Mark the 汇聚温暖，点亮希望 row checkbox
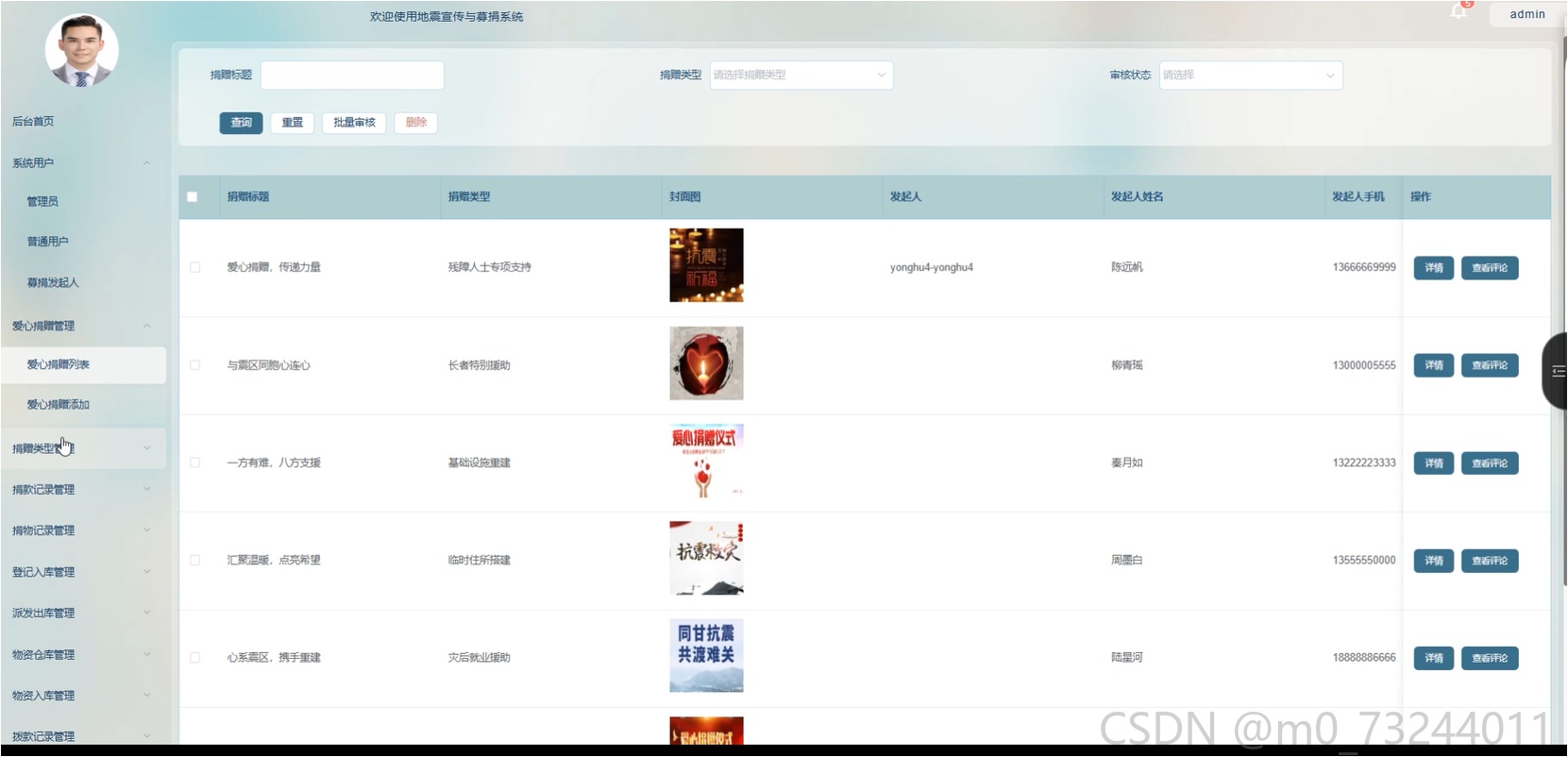Screen dimensions: 1568x757 (195, 561)
